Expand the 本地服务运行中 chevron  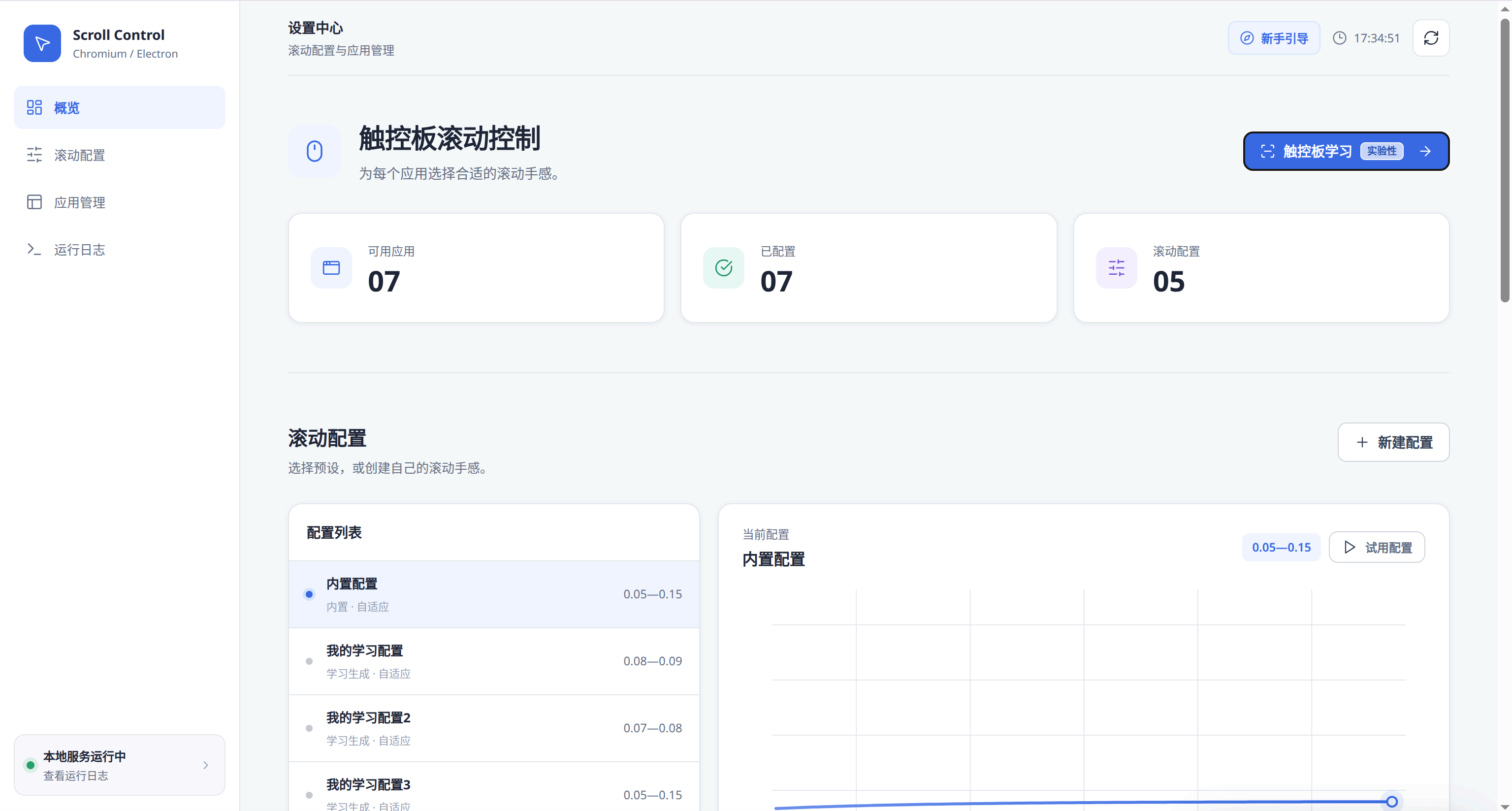(205, 765)
